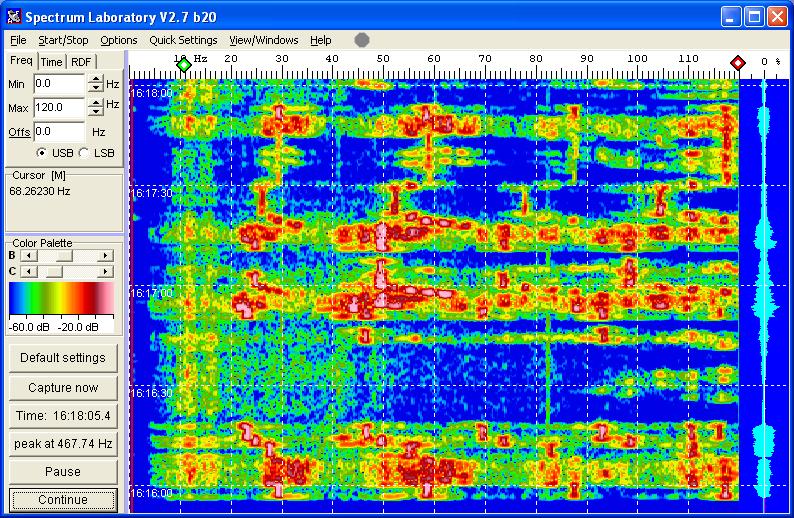The height and width of the screenshot is (518, 794).
Task: Click the Spectrum Laboratory title bar icon
Action: (14, 17)
